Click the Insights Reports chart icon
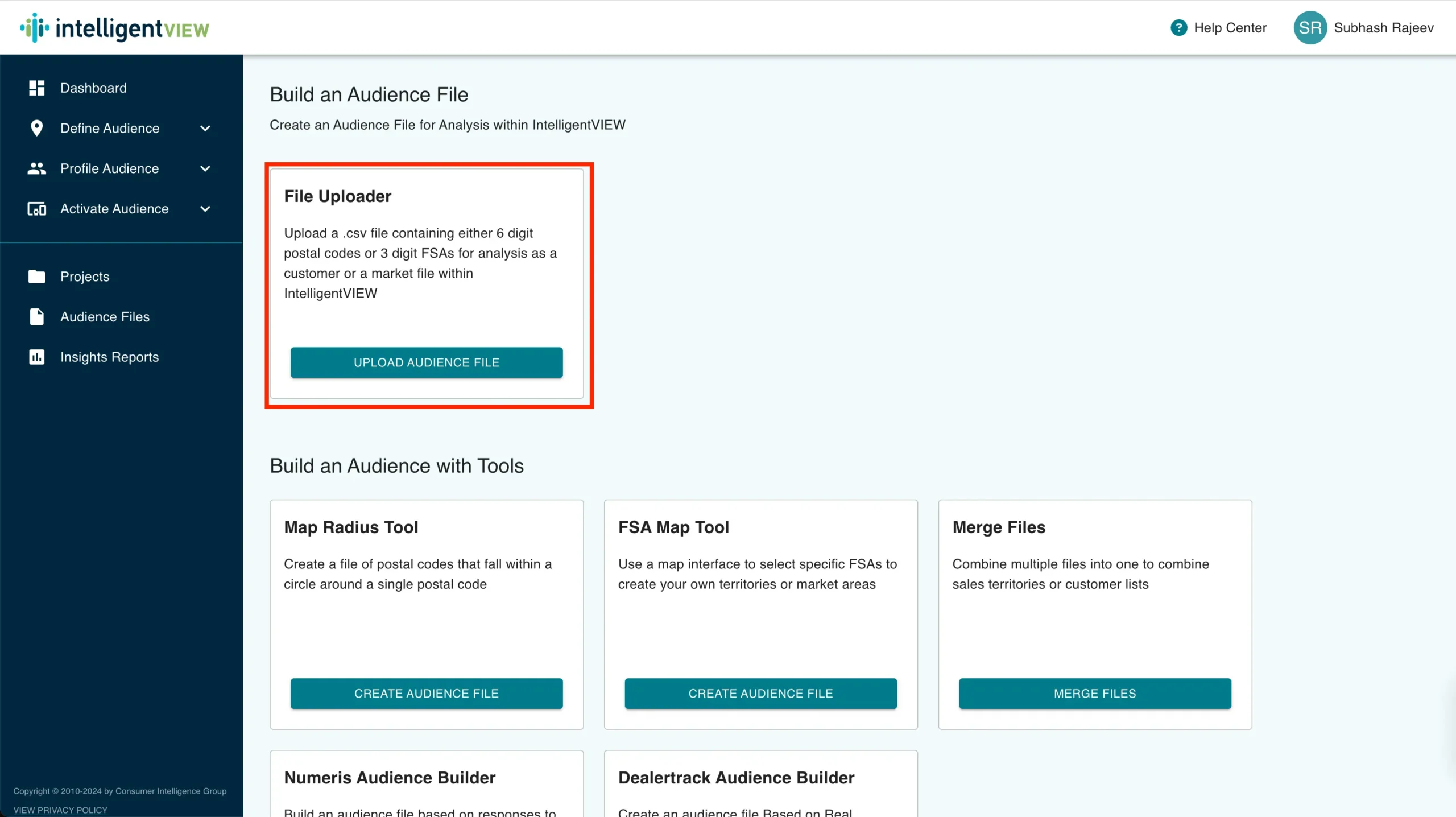This screenshot has width=1456, height=817. click(36, 357)
